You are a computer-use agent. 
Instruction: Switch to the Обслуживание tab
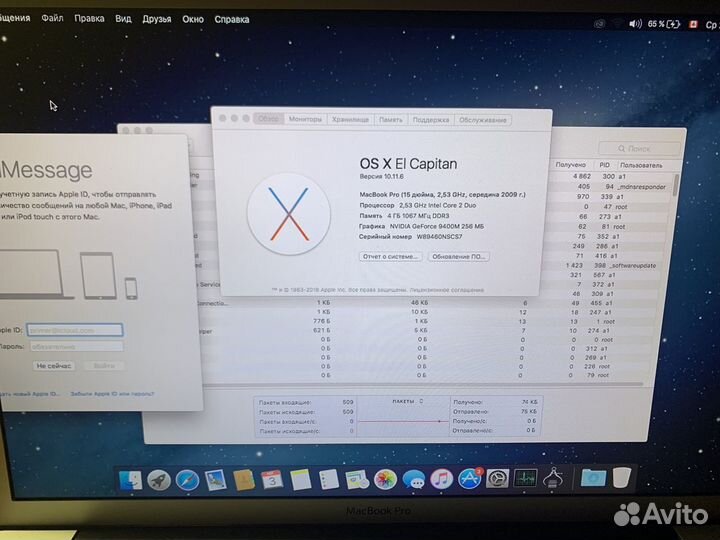click(483, 120)
